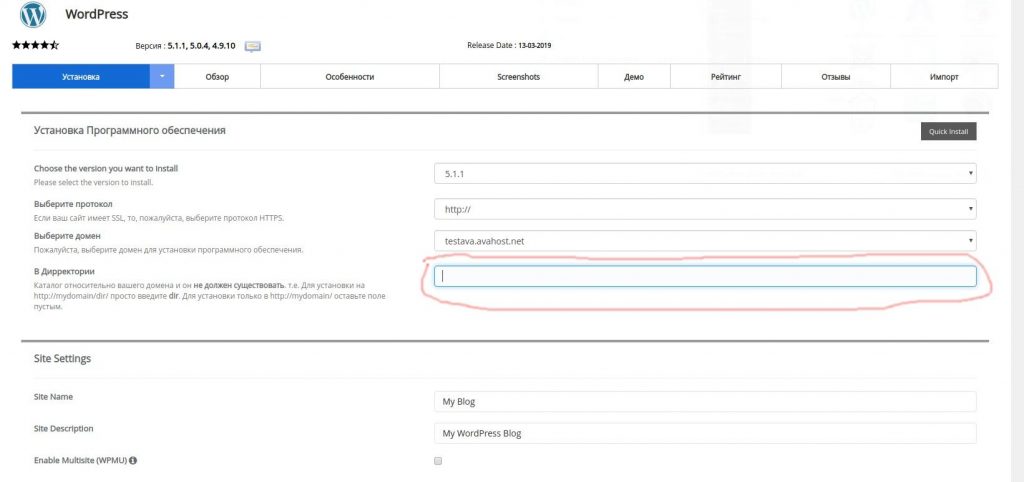Click the Quick Install button
1024x482 pixels.
[949, 131]
